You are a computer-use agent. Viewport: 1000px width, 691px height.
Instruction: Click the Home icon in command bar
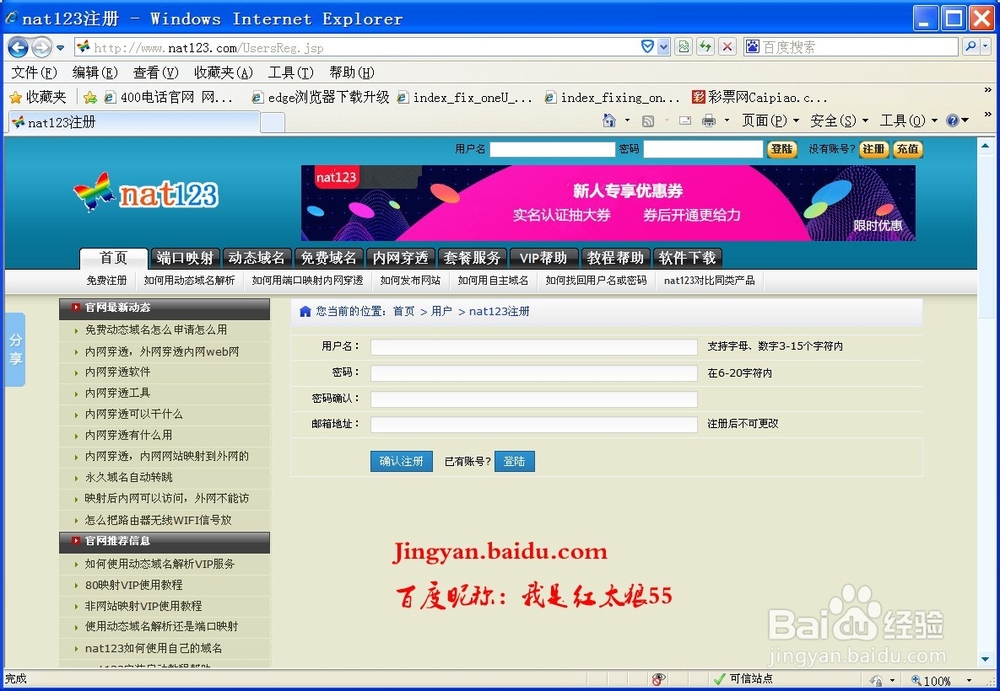click(x=609, y=121)
